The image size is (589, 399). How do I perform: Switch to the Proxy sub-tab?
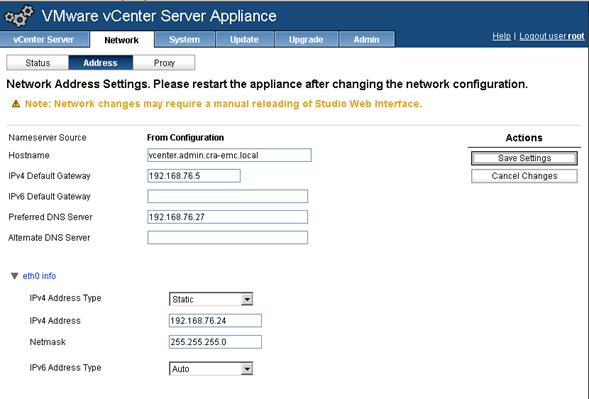(x=164, y=63)
